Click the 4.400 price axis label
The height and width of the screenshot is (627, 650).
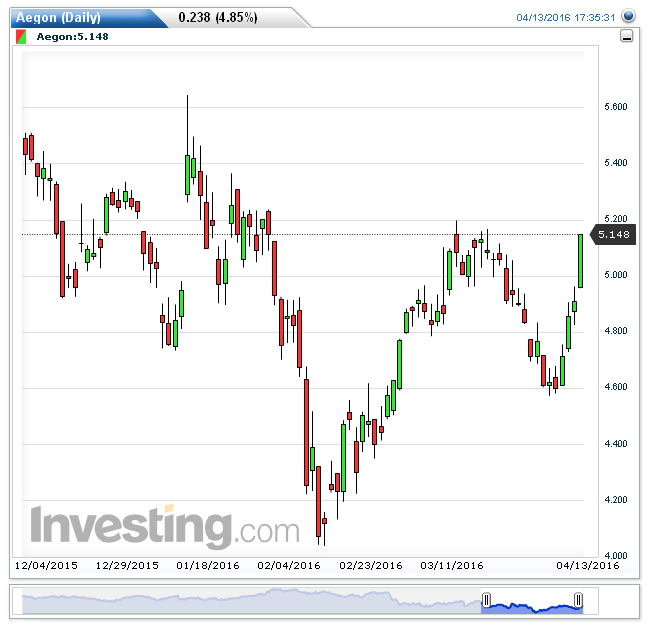[616, 444]
